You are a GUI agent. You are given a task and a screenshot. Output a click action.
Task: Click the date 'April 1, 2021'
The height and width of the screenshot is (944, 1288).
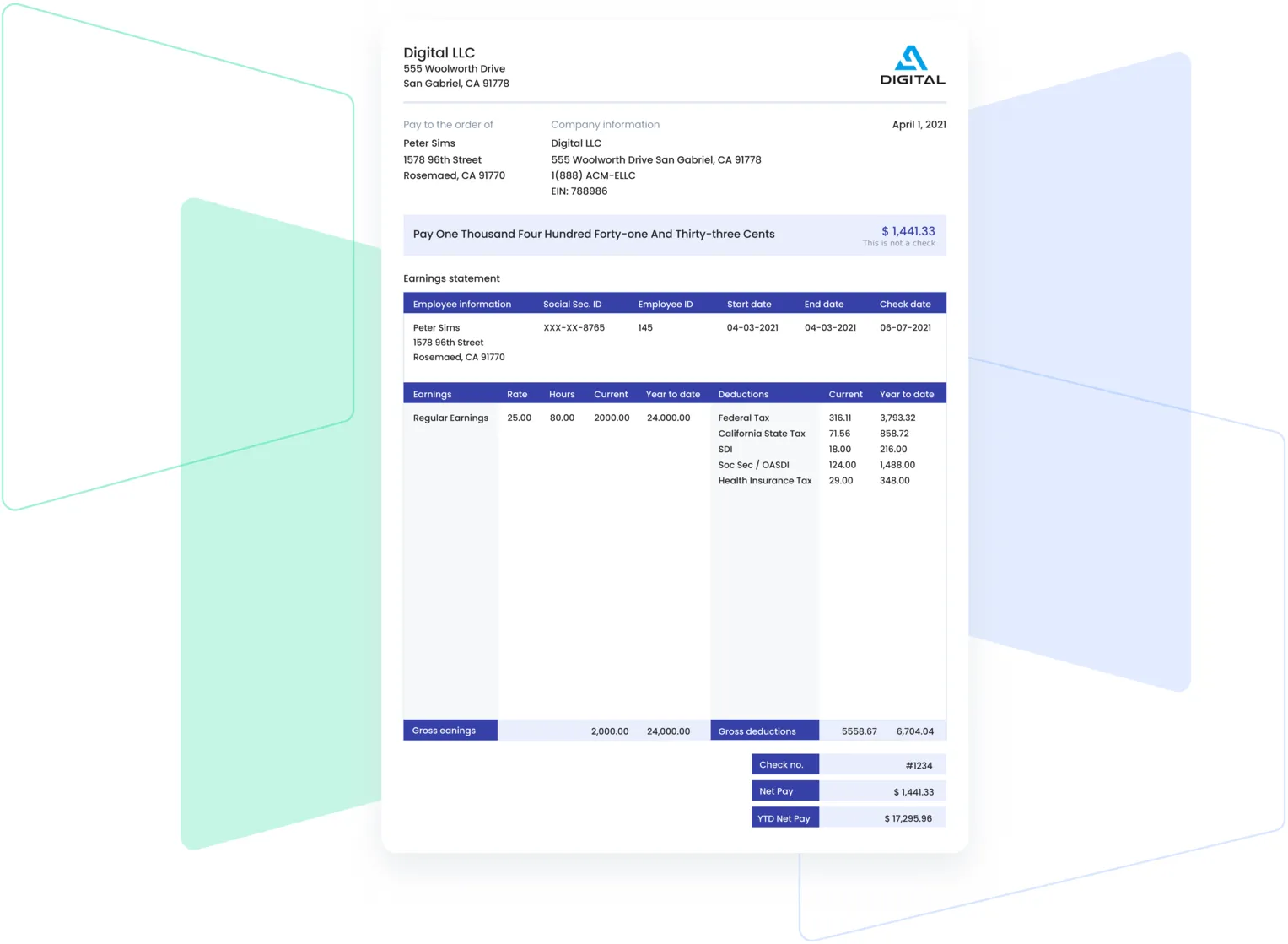[919, 124]
